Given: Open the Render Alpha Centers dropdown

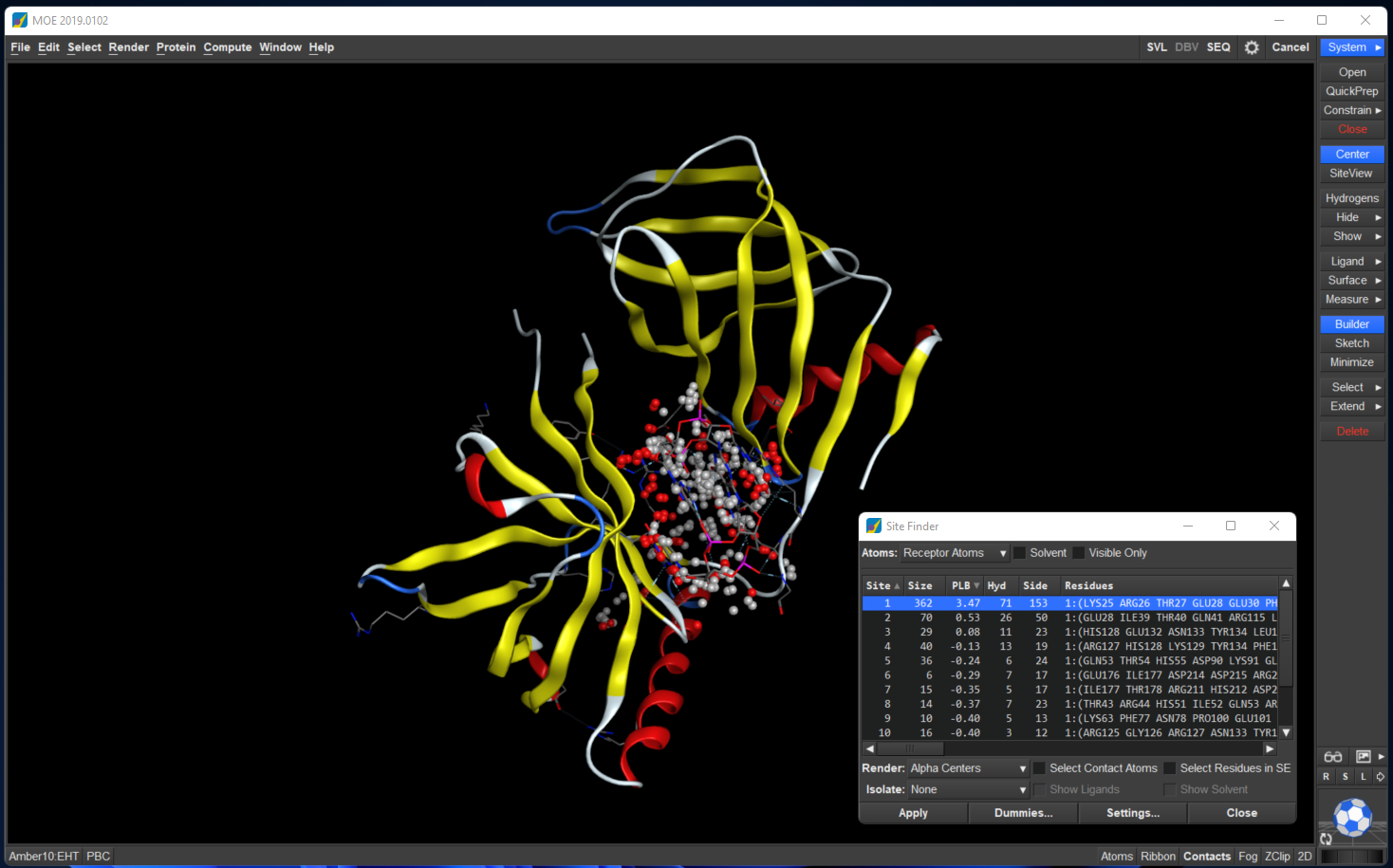Looking at the screenshot, I should (968, 768).
